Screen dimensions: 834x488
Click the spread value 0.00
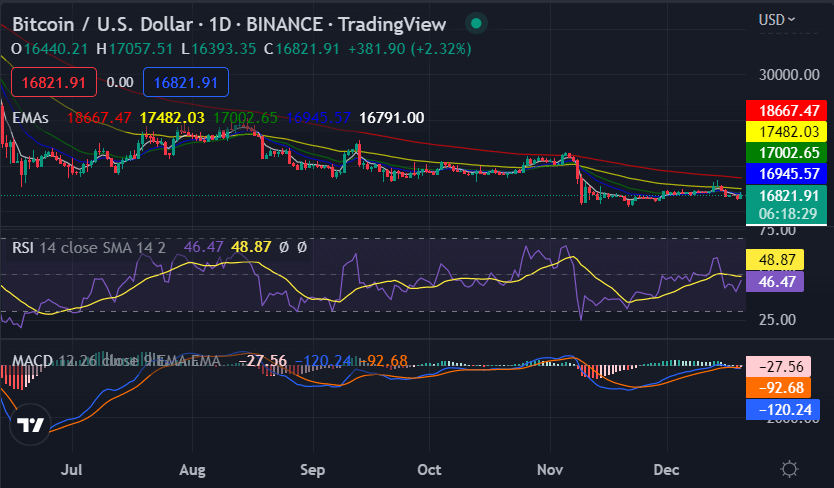click(120, 82)
